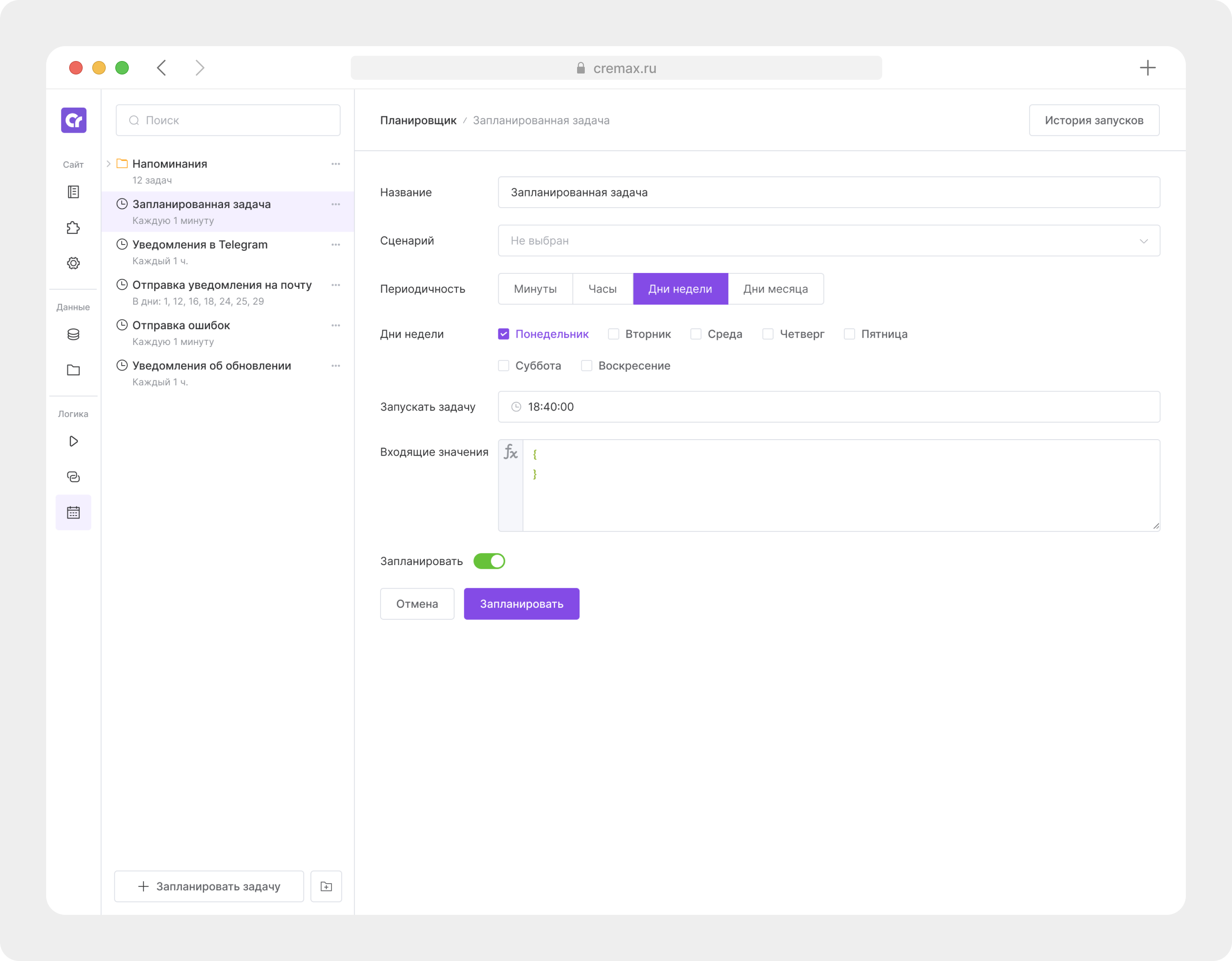Switch periodicity to Часы

tap(603, 289)
